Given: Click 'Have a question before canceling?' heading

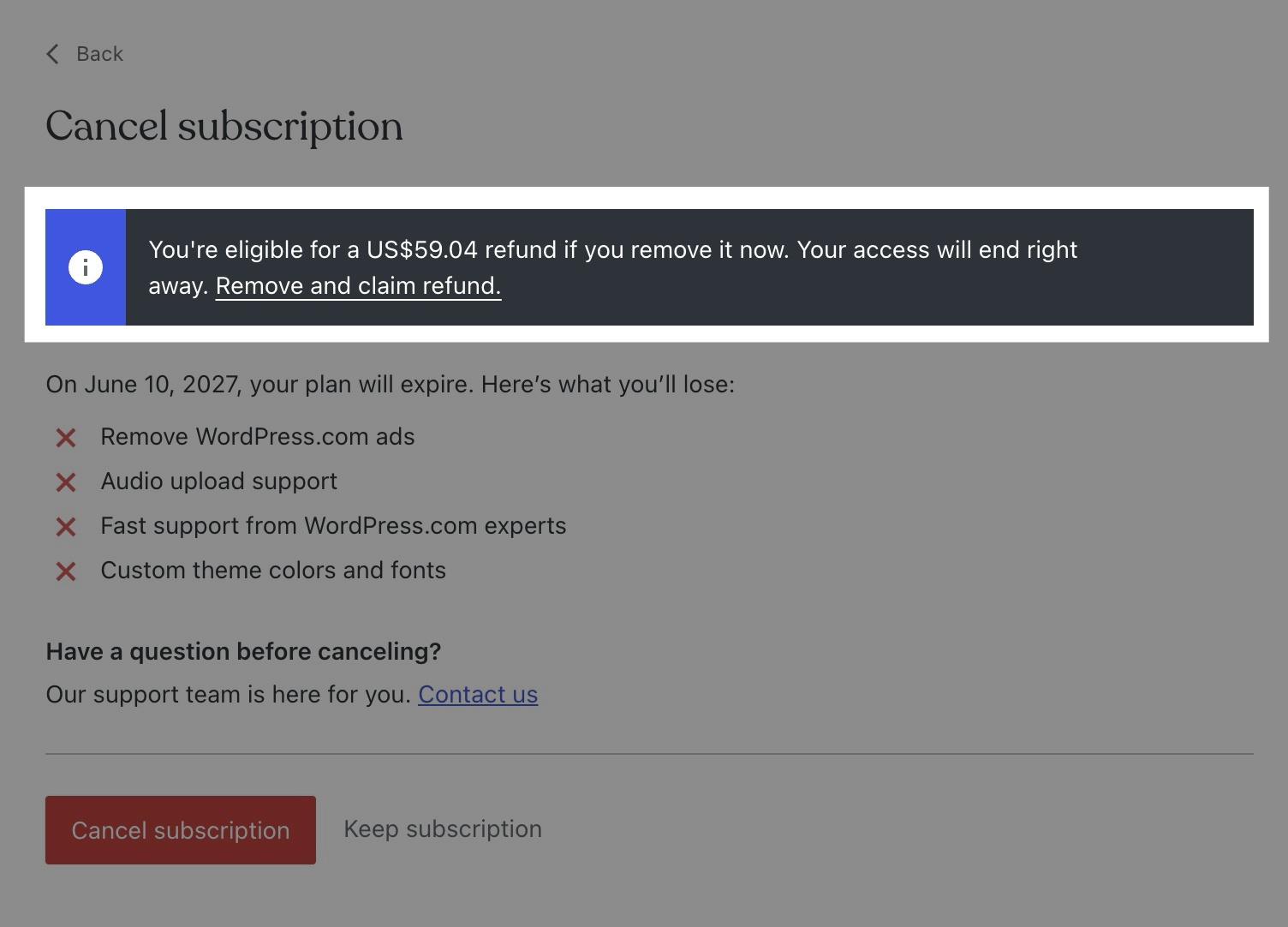Looking at the screenshot, I should [x=243, y=651].
